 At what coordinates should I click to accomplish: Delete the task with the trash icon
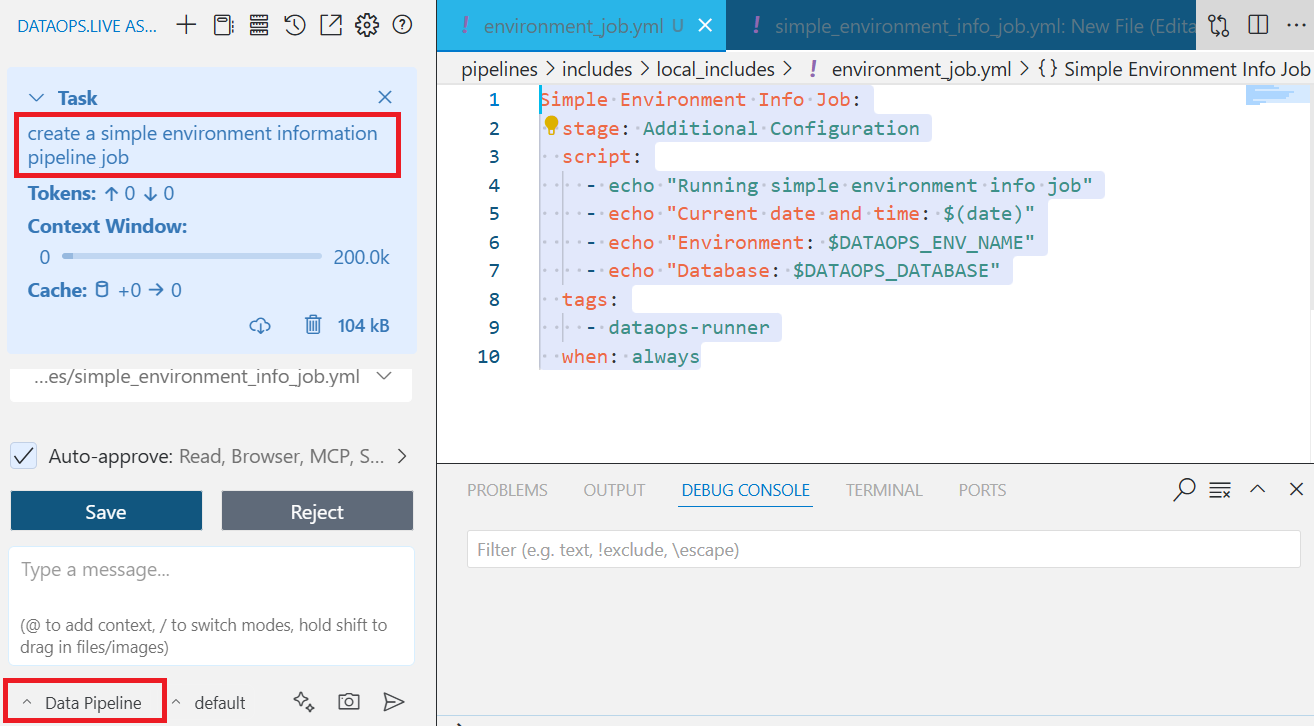(x=313, y=325)
